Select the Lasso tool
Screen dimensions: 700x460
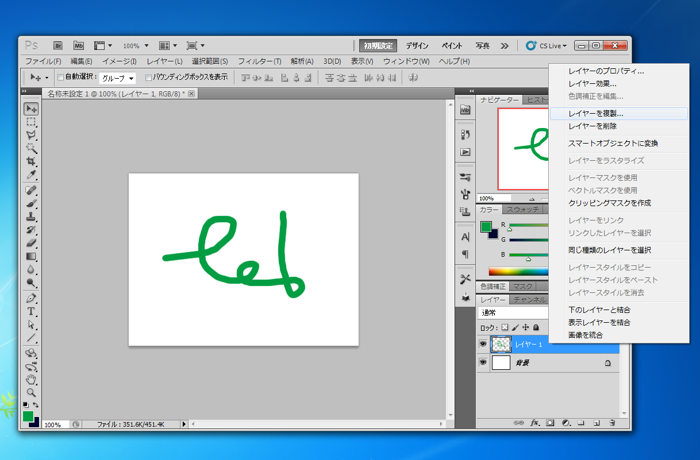pos(31,135)
